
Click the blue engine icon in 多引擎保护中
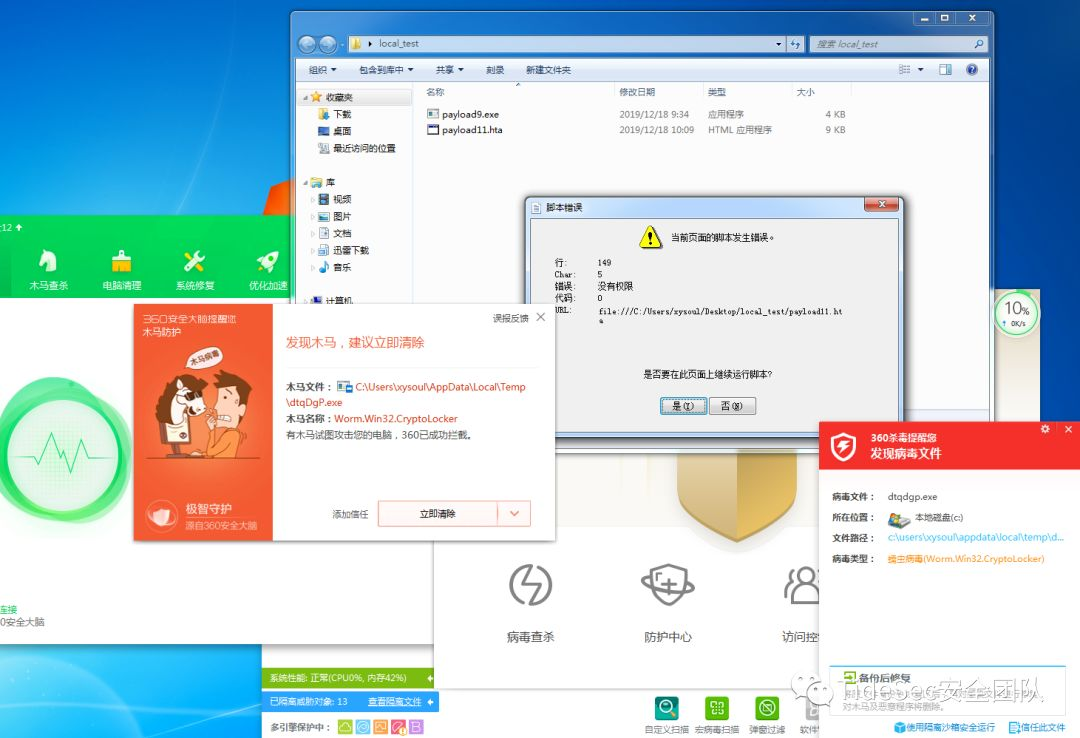[x=363, y=726]
